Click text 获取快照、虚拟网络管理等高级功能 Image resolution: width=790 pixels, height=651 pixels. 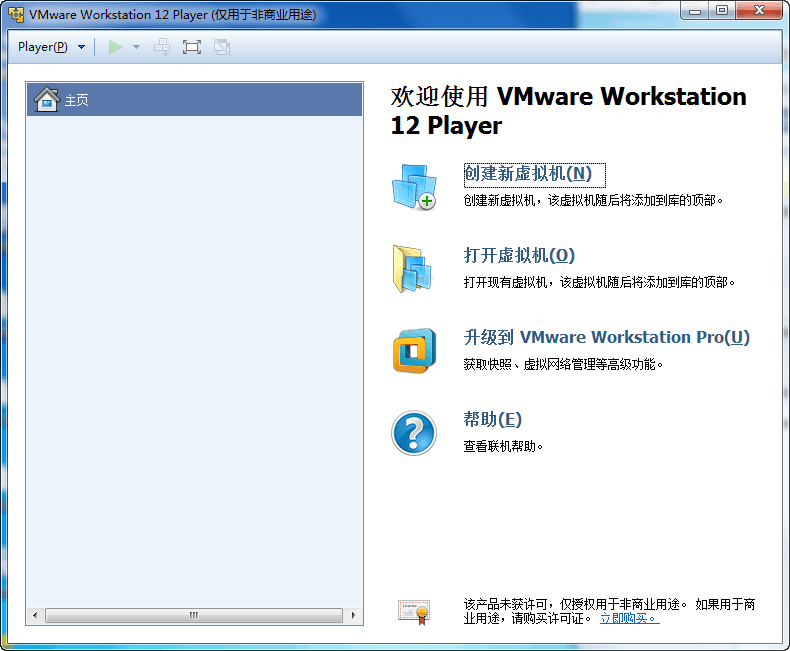click(x=563, y=364)
